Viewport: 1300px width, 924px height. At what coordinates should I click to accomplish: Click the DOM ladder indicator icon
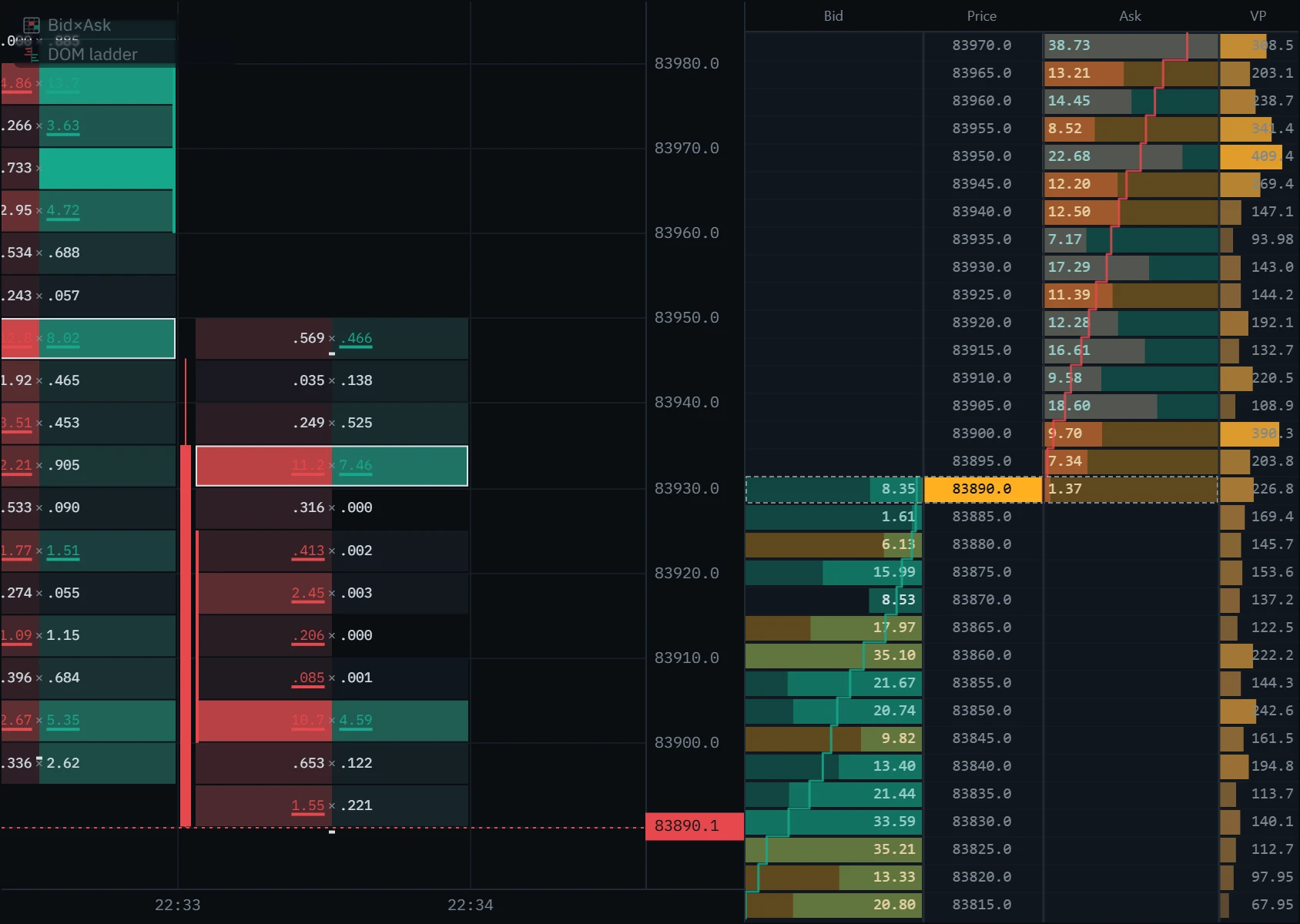pos(32,54)
